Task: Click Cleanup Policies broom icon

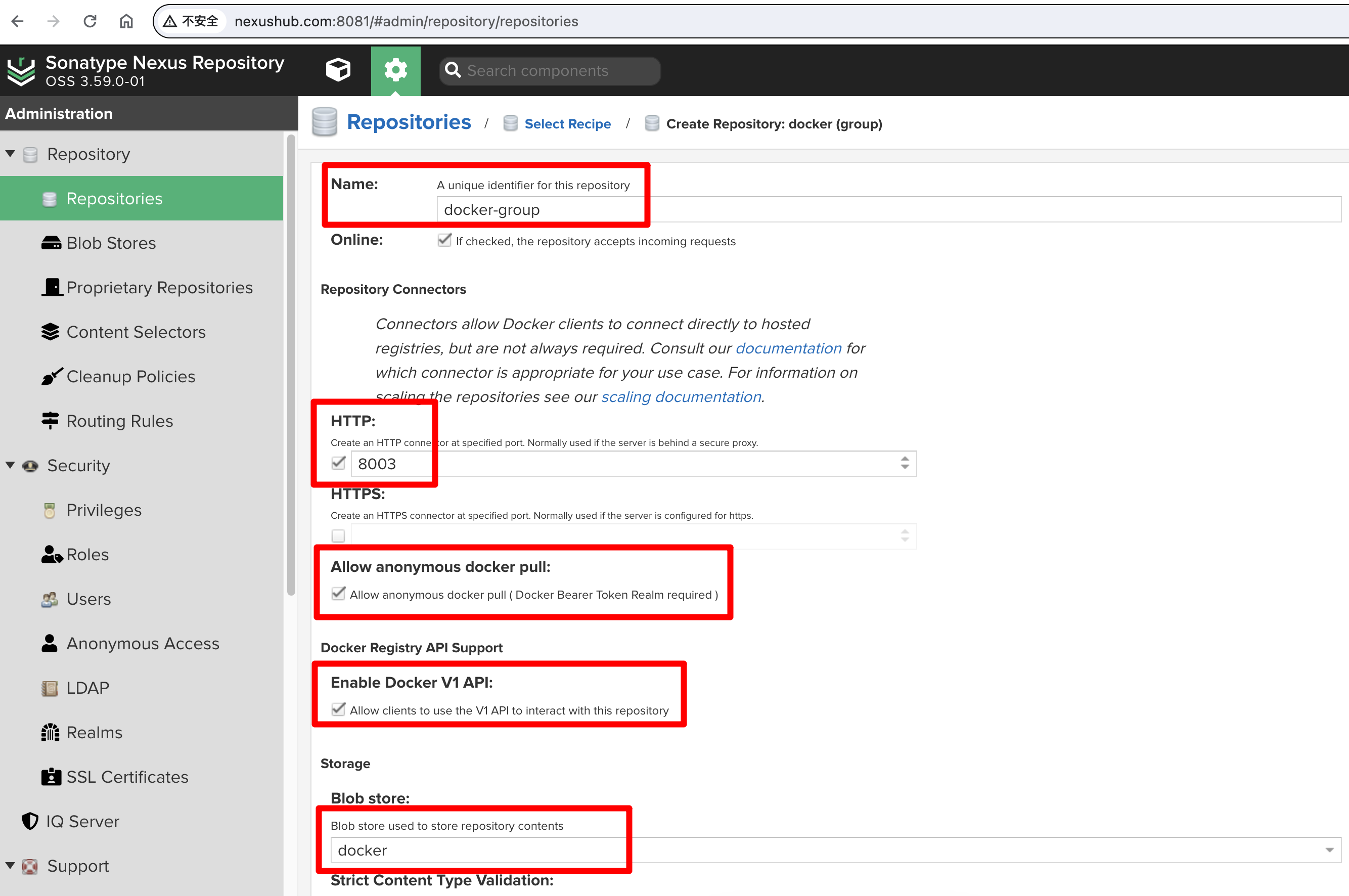Action: [x=52, y=377]
